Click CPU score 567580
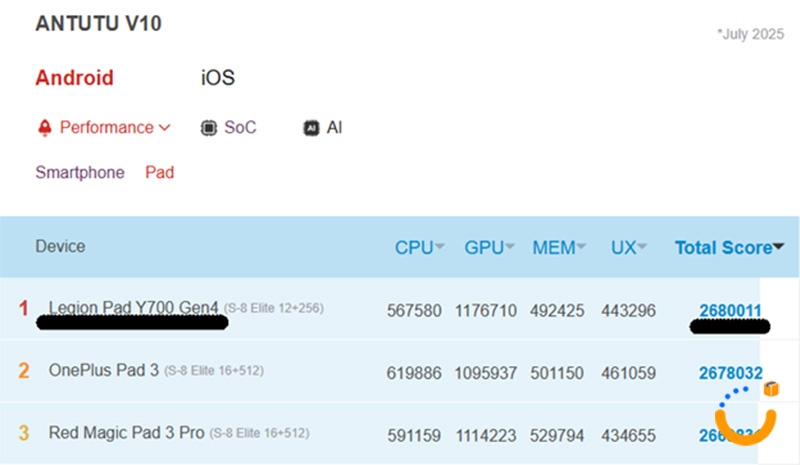 click(414, 310)
